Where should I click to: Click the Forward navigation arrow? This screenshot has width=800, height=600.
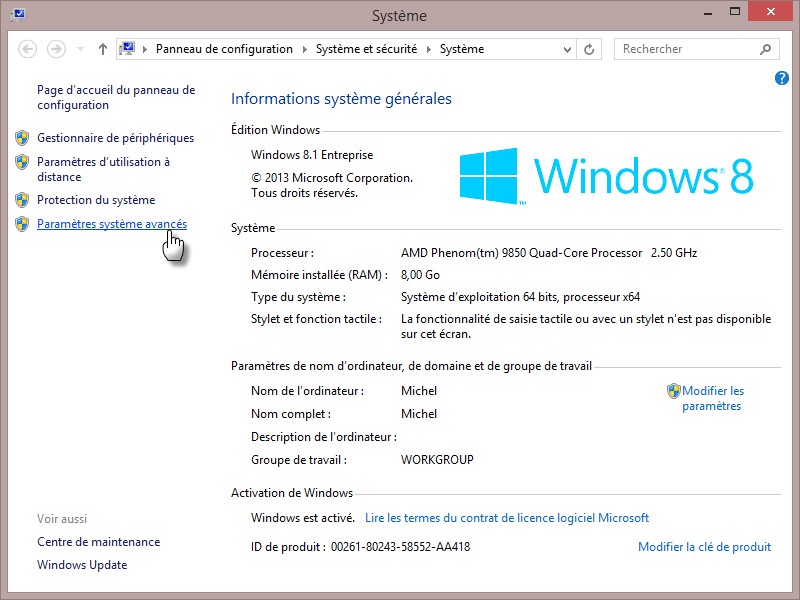pos(56,49)
